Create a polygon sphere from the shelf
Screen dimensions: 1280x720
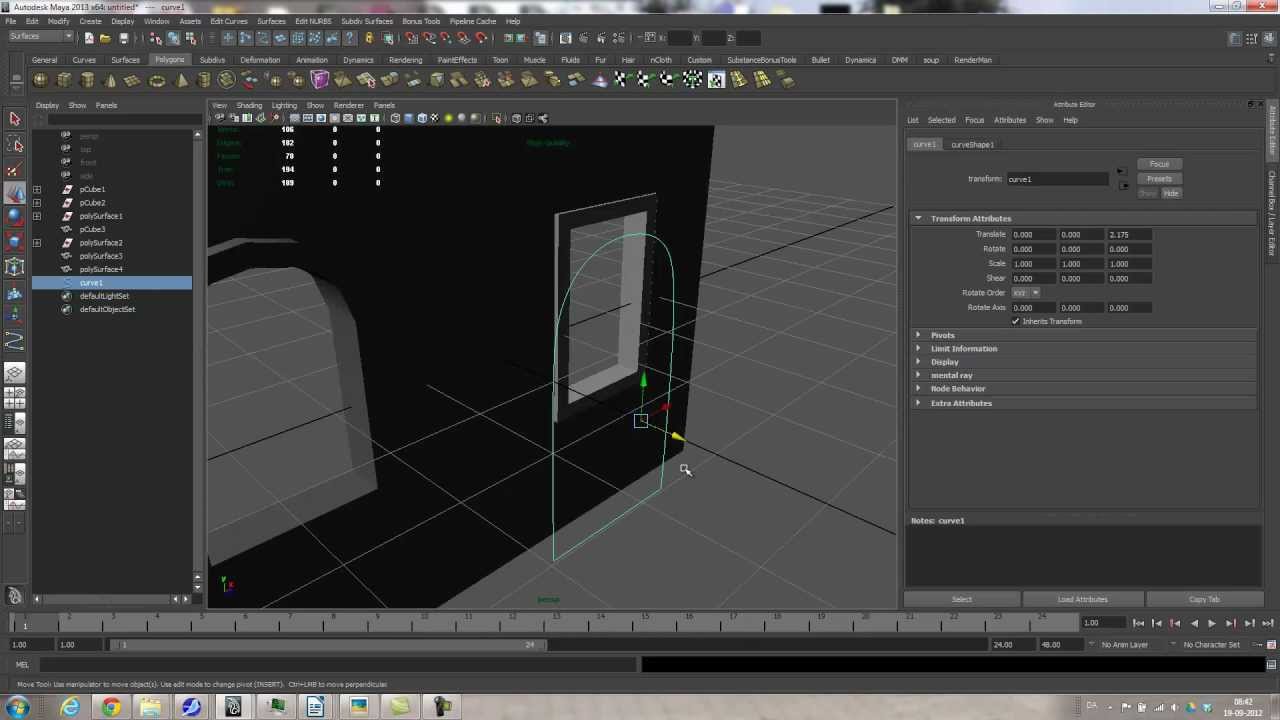point(41,80)
